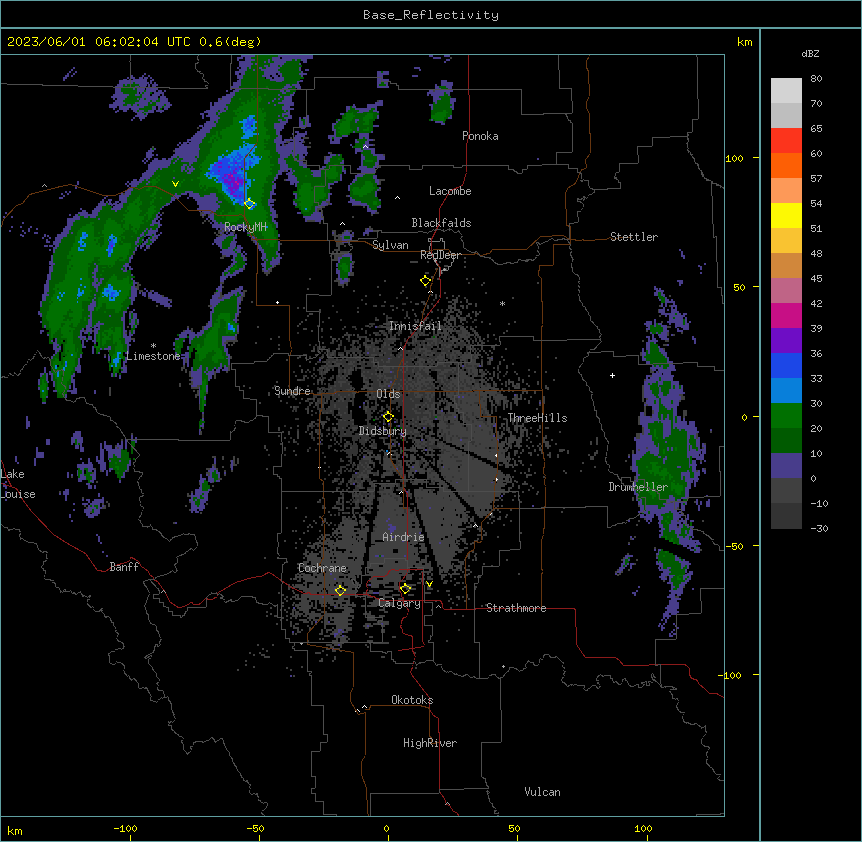Click the RockyMH label
This screenshot has width=862, height=842.
click(246, 227)
